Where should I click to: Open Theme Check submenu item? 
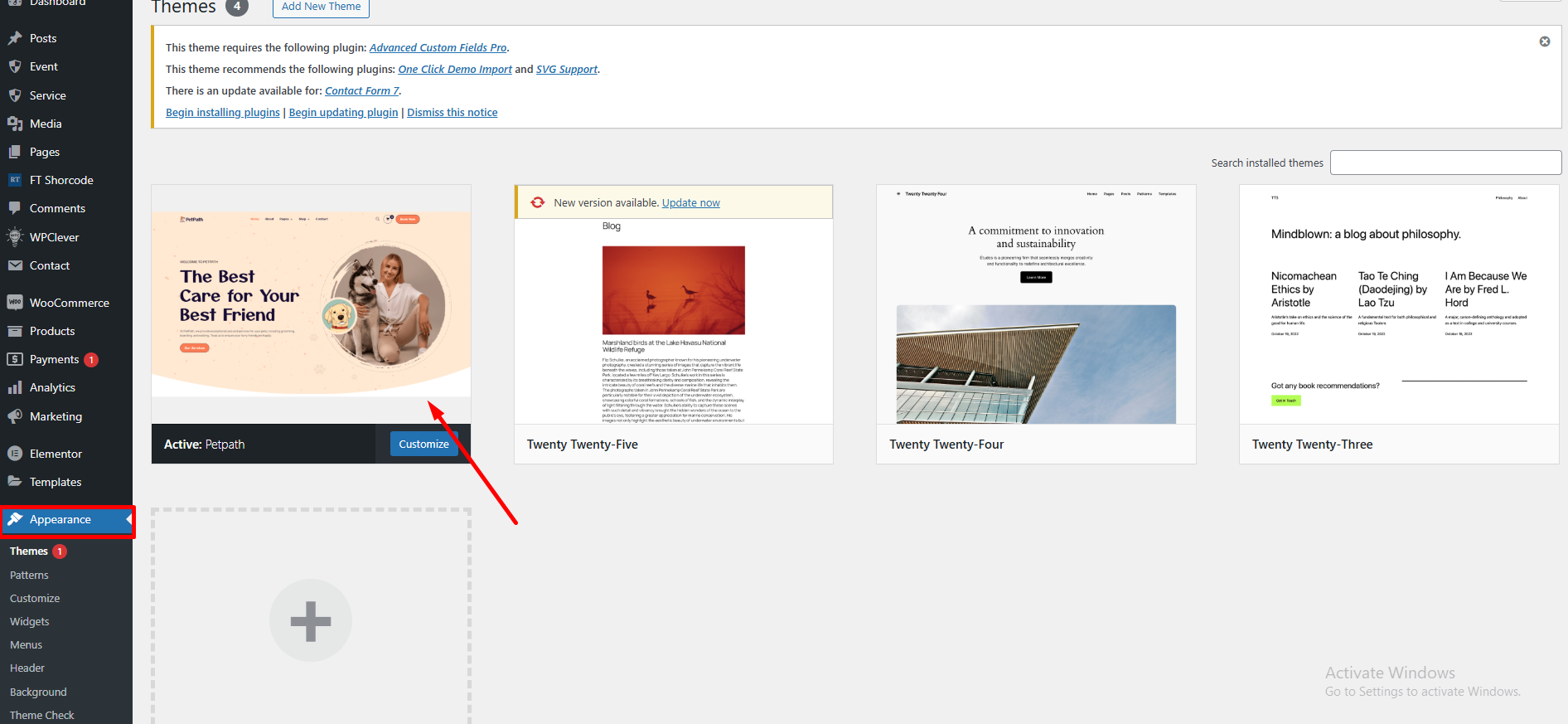[x=42, y=715]
